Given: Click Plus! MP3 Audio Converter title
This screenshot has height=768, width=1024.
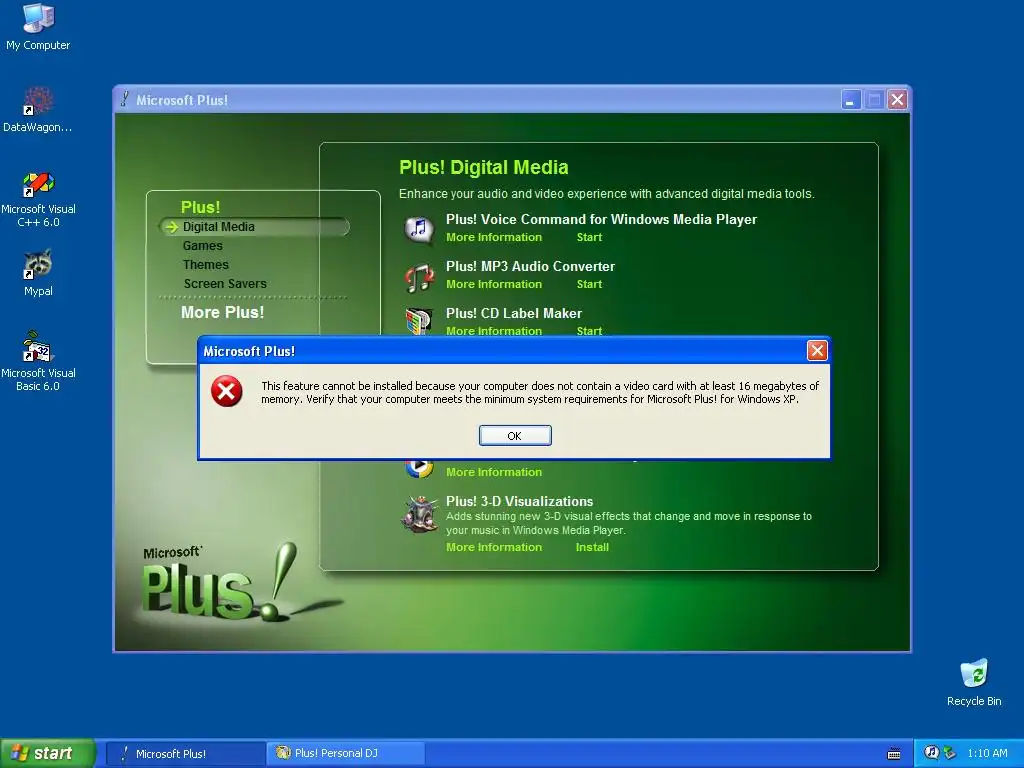Looking at the screenshot, I should point(530,266).
